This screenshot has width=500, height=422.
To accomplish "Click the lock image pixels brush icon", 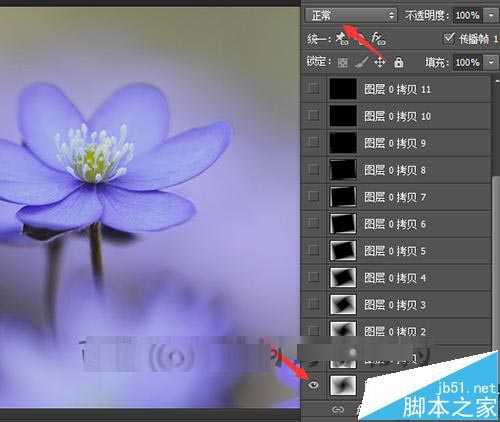I will tap(361, 62).
